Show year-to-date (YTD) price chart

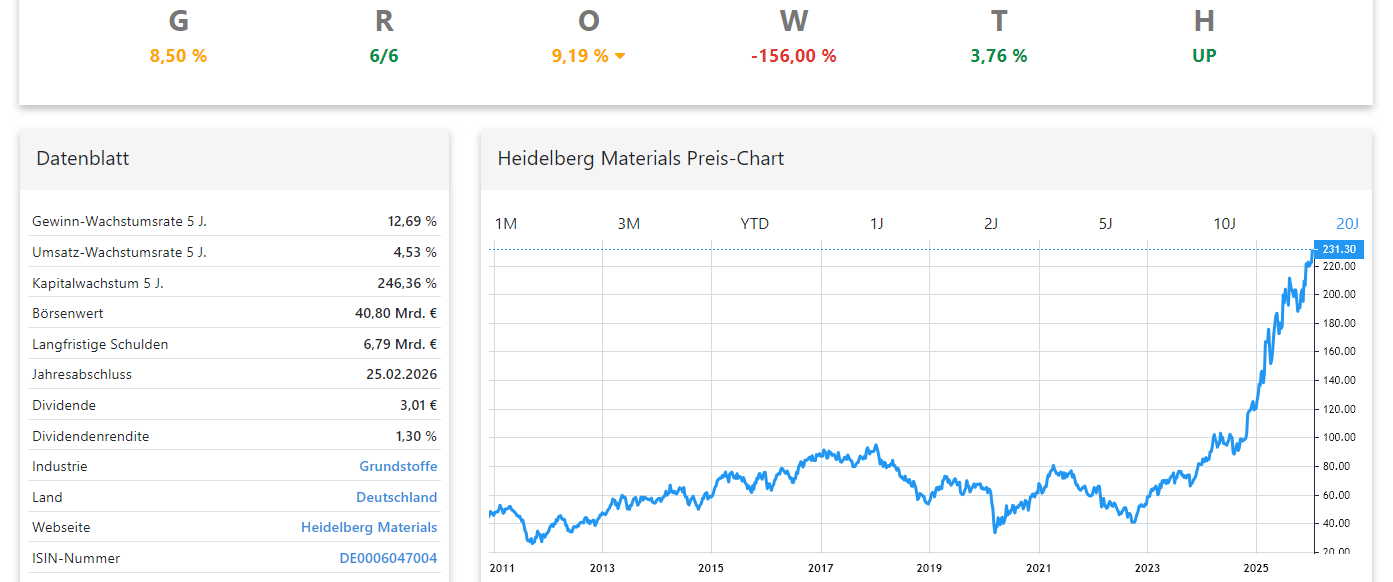pos(754,223)
